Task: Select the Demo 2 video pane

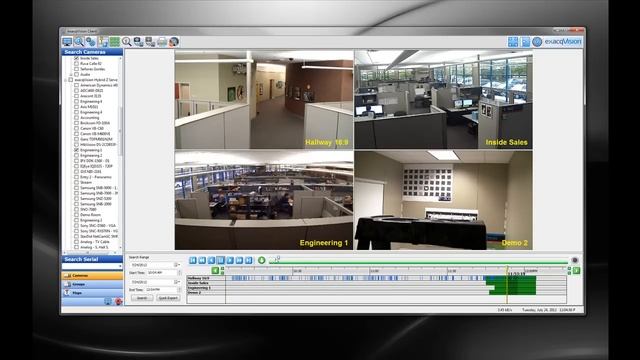Action: tap(443, 200)
